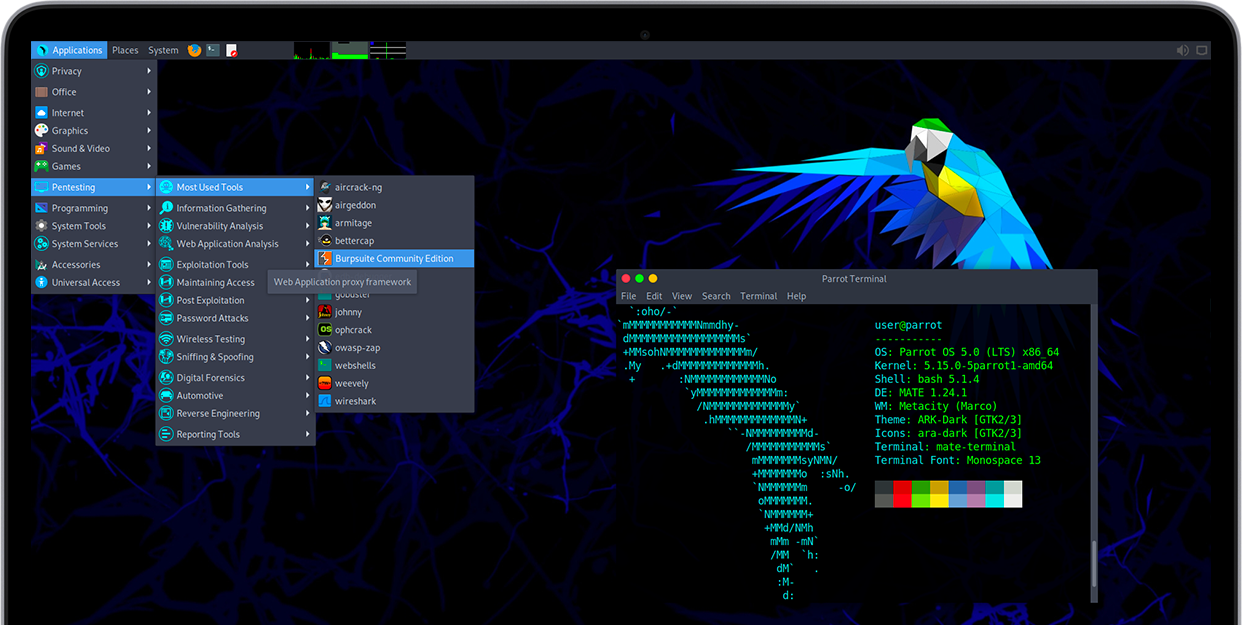Image resolution: width=1242 pixels, height=625 pixels.
Task: Expand the Wireless Testing submenu arrow
Action: tap(308, 339)
